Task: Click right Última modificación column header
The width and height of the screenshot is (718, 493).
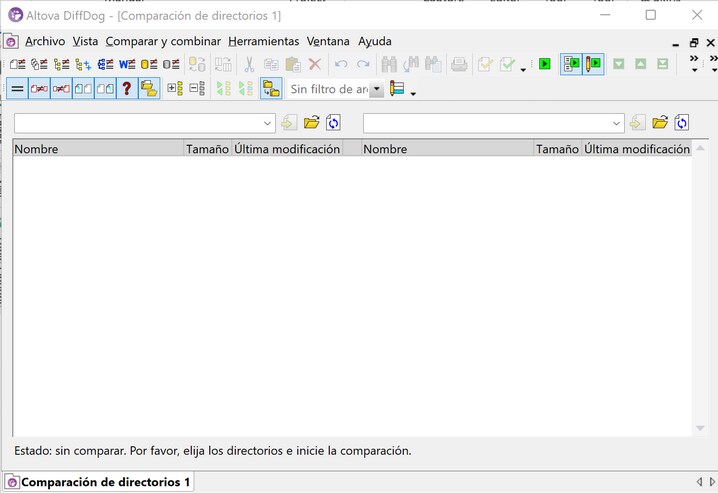Action: point(636,149)
